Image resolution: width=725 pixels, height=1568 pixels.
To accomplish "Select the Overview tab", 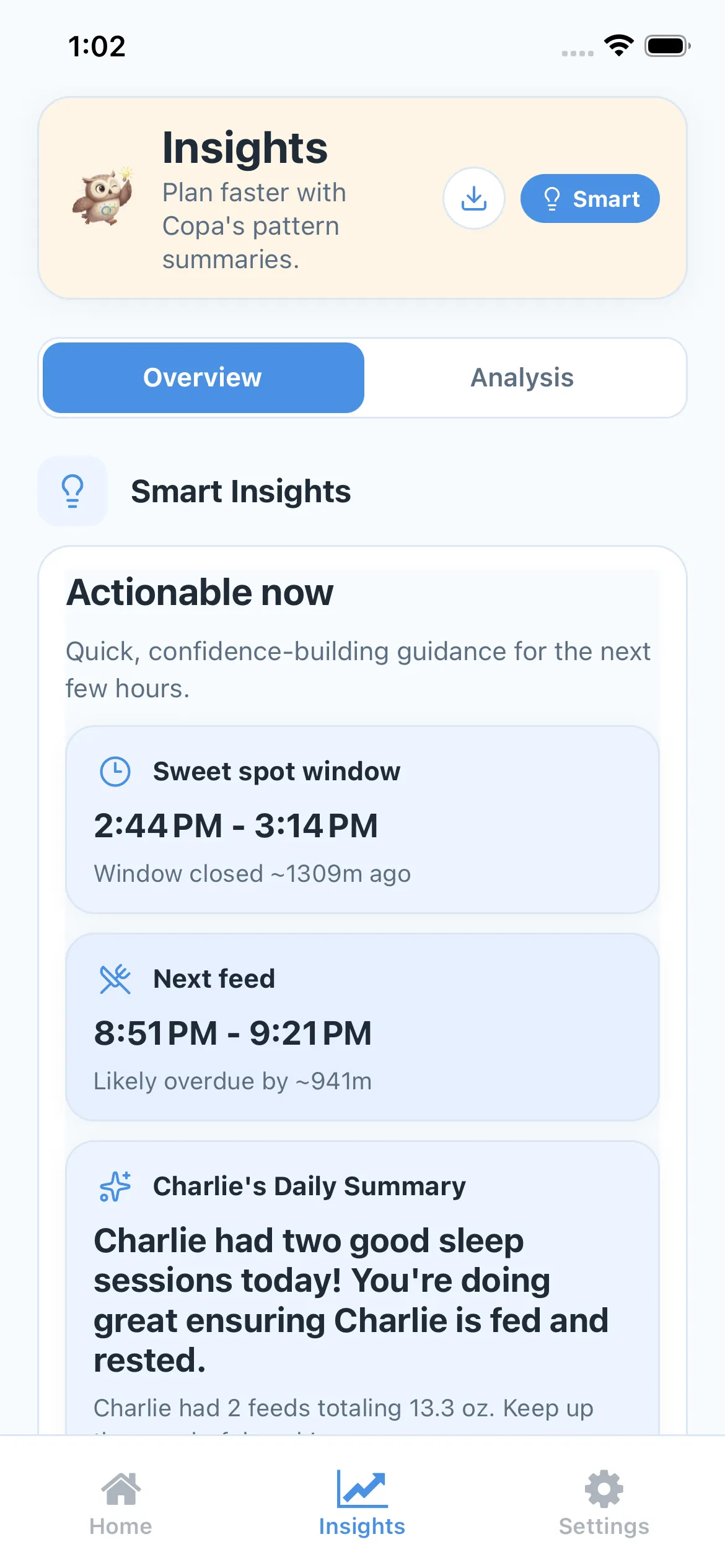I will (x=202, y=377).
